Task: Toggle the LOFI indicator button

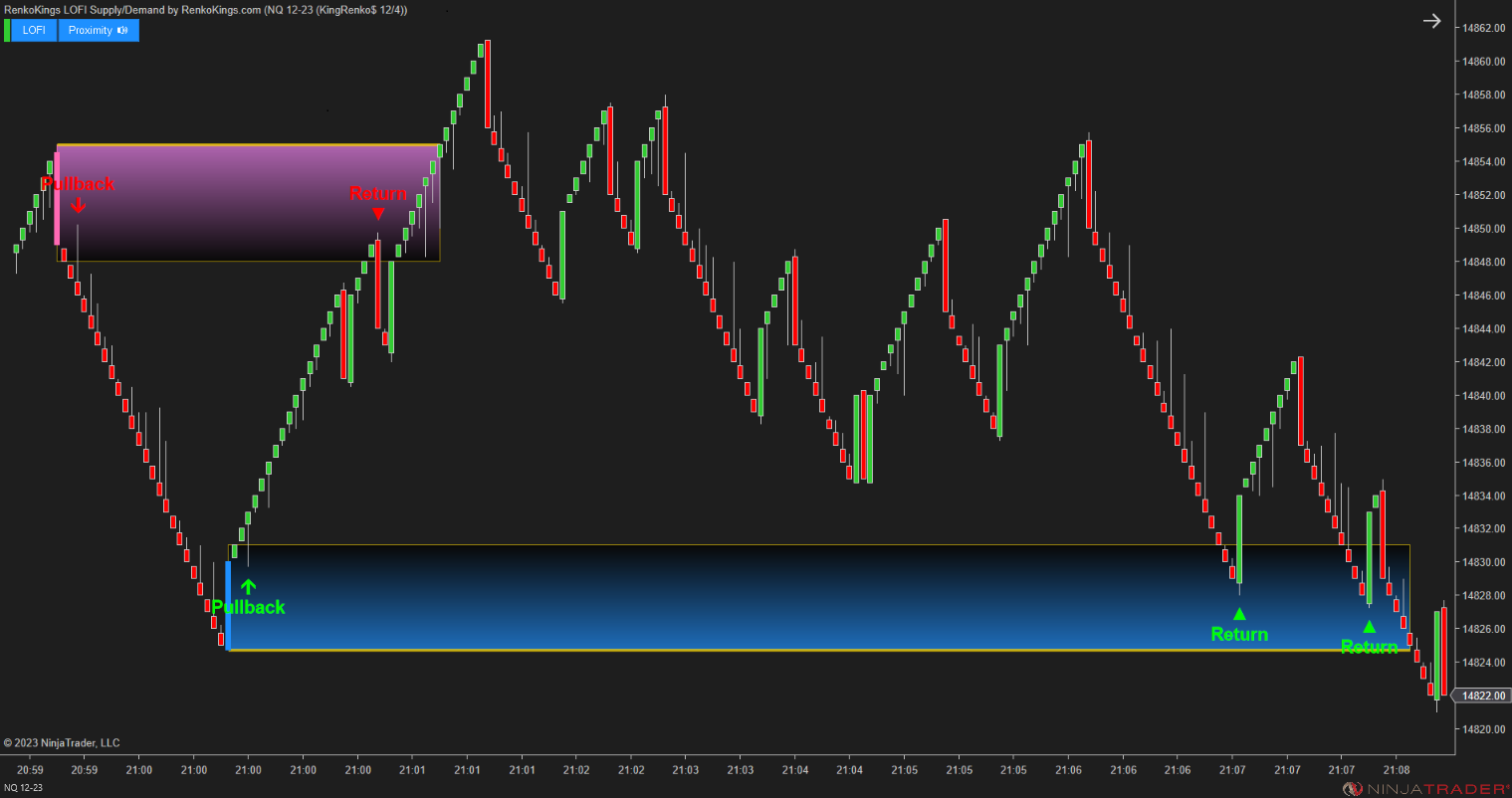Action: (33, 30)
